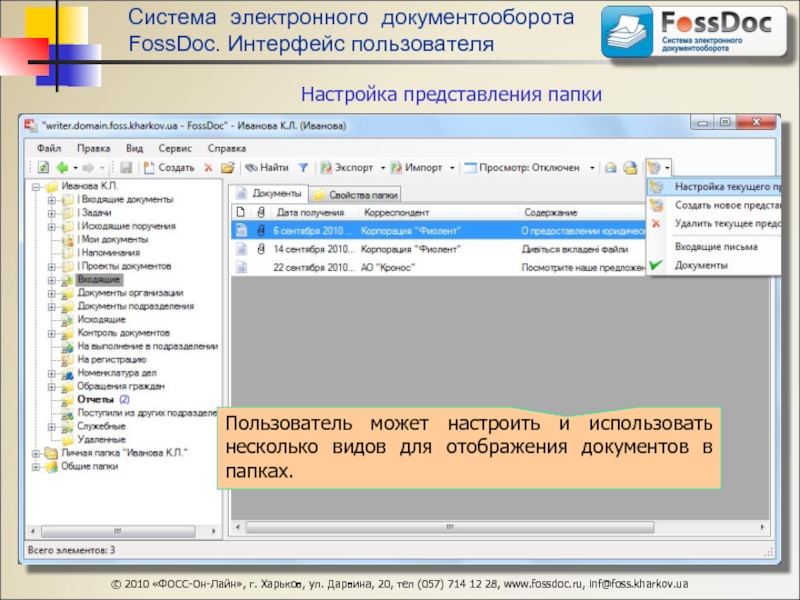This screenshot has height=600, width=800.
Task: Click the document icon of the 6 сентября row
Action: point(241,231)
